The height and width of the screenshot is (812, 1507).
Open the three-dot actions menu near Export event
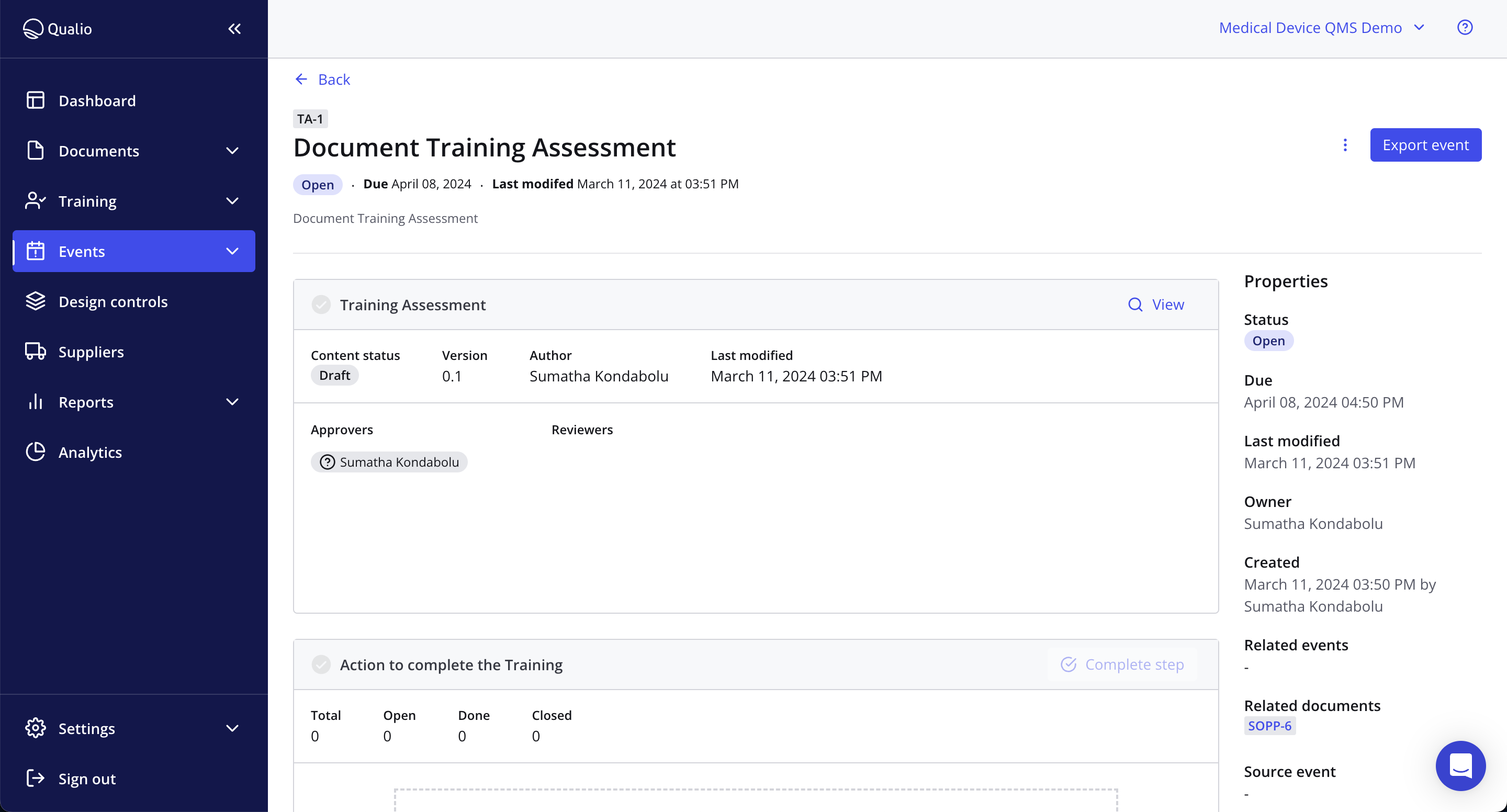point(1345,144)
